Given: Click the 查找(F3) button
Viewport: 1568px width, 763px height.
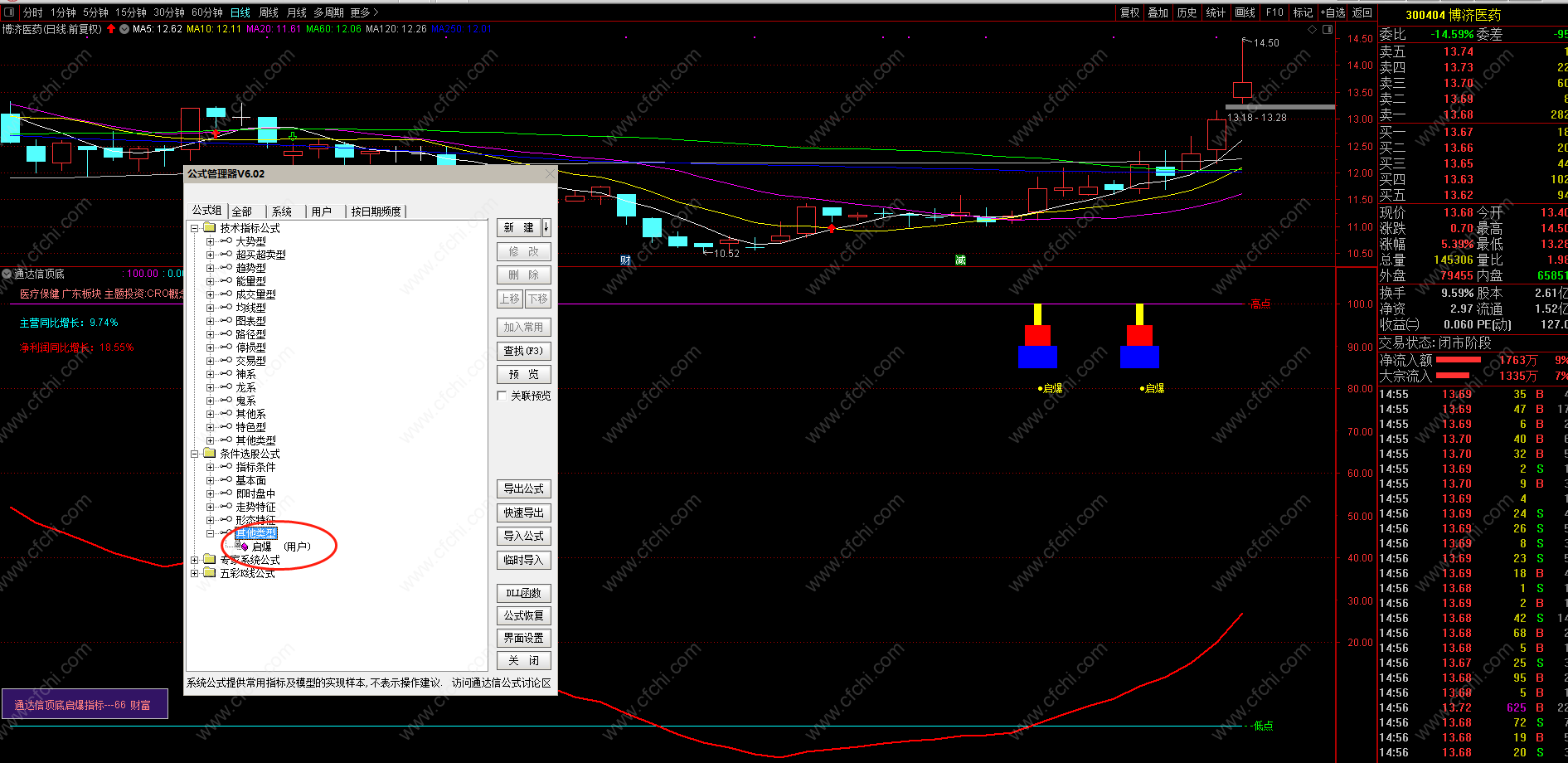Looking at the screenshot, I should tap(523, 351).
